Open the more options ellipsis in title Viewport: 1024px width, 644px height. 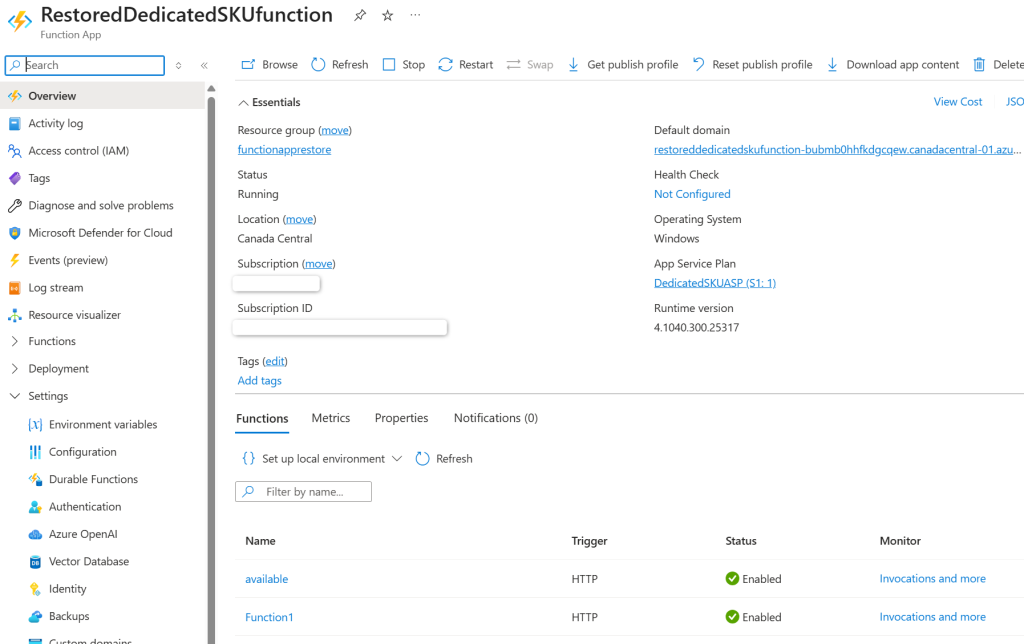pos(415,15)
